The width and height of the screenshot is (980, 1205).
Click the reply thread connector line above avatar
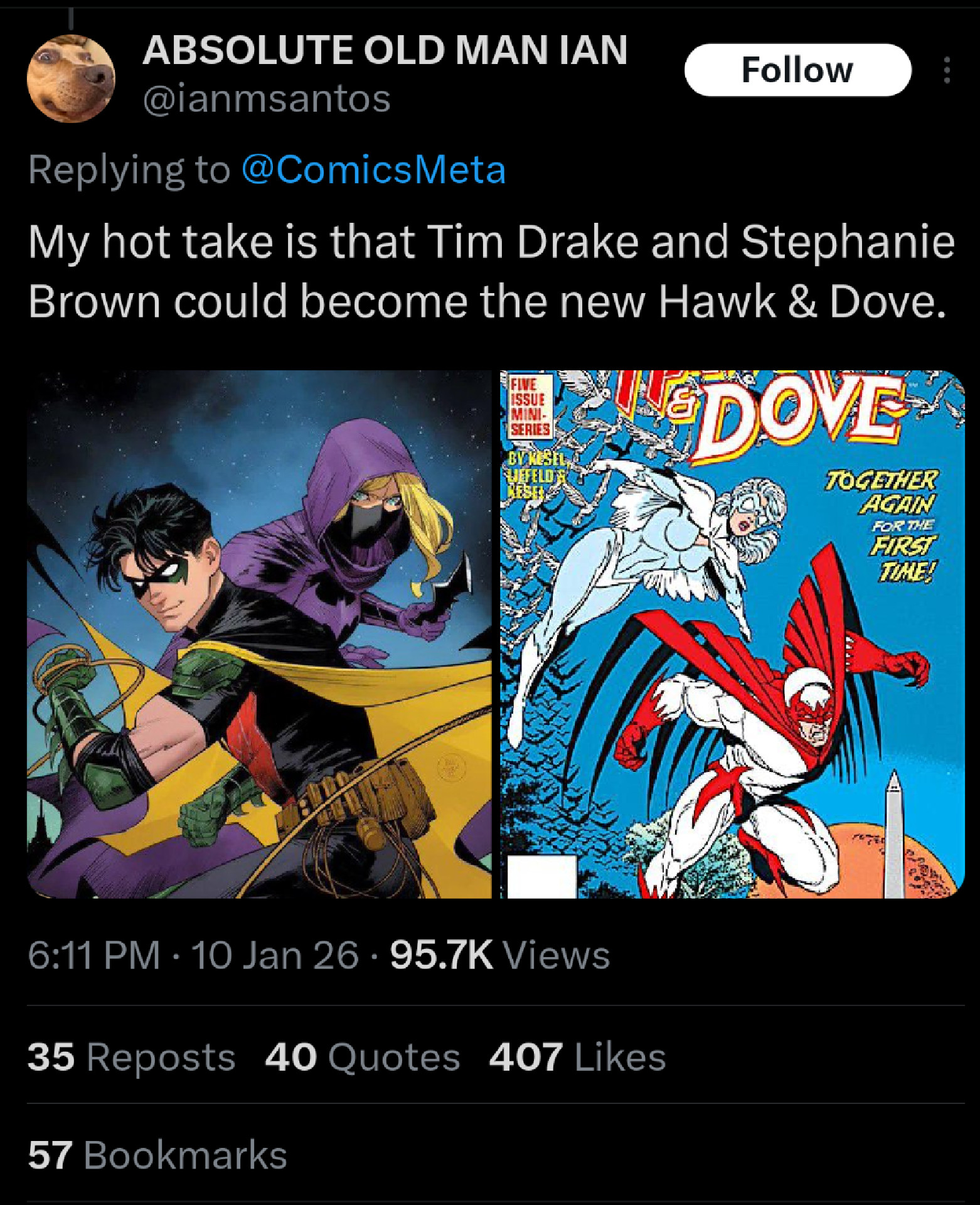pyautogui.click(x=71, y=19)
